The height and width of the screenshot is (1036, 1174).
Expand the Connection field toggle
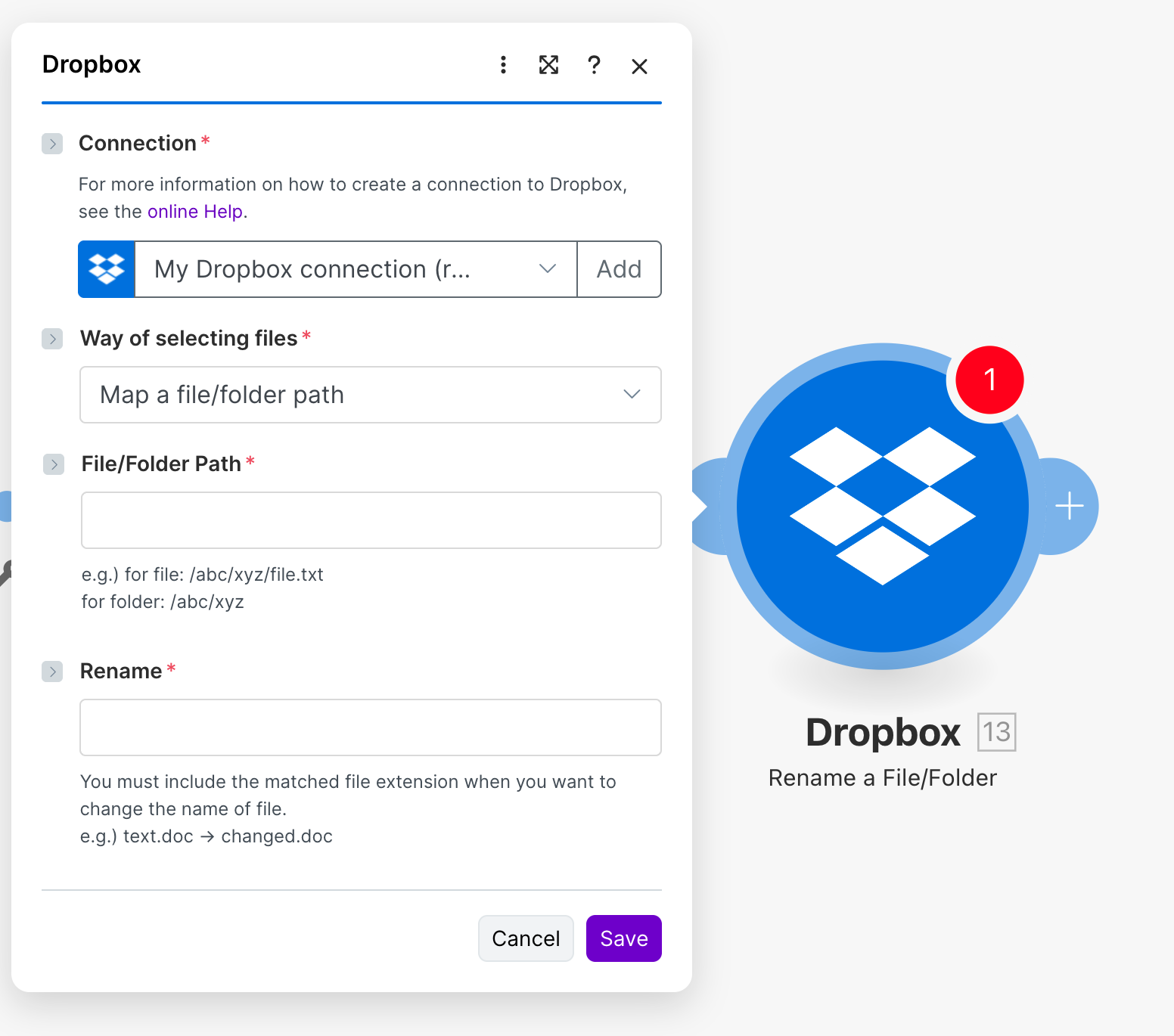click(52, 144)
